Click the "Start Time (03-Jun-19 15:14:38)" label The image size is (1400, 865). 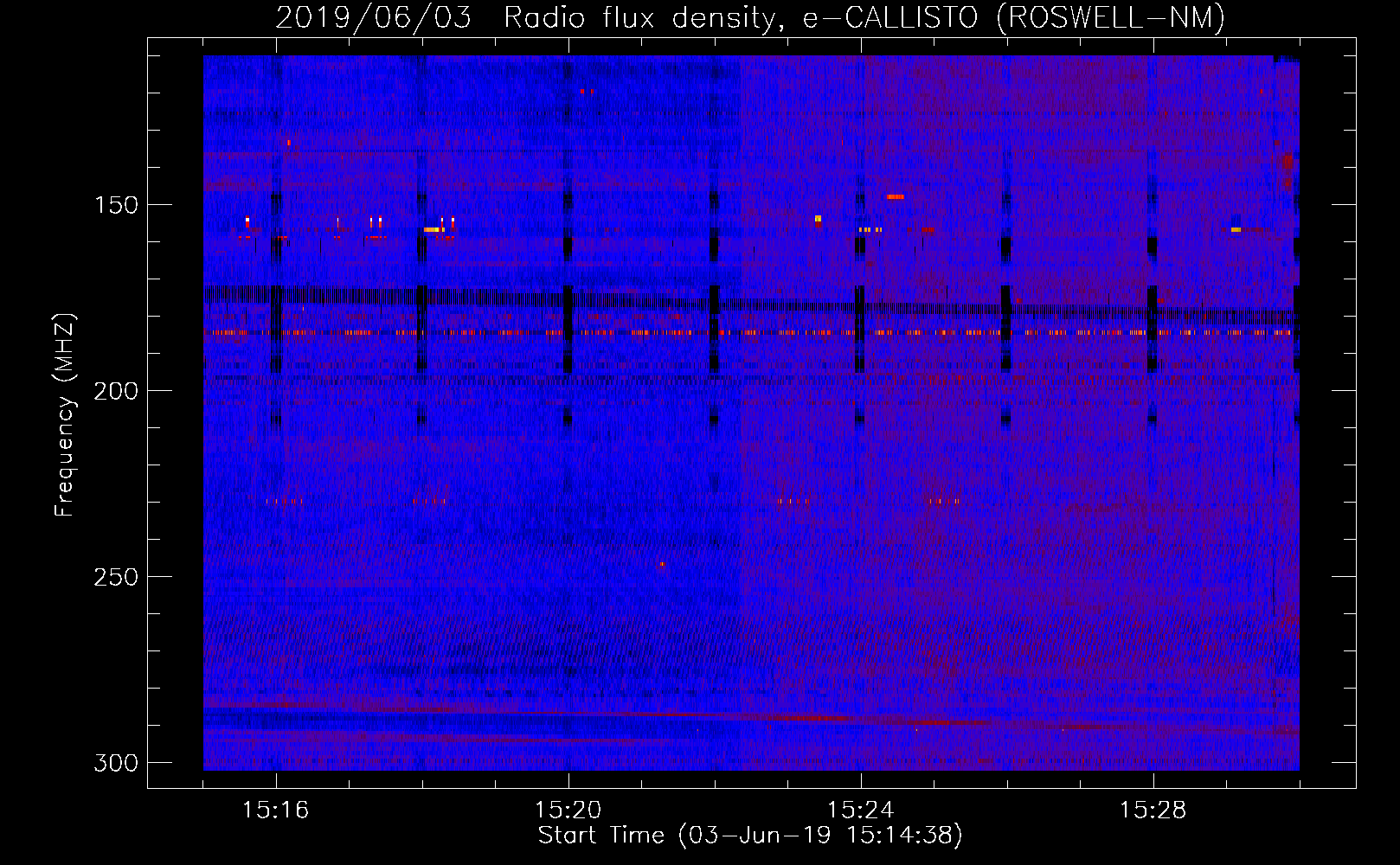tap(750, 836)
